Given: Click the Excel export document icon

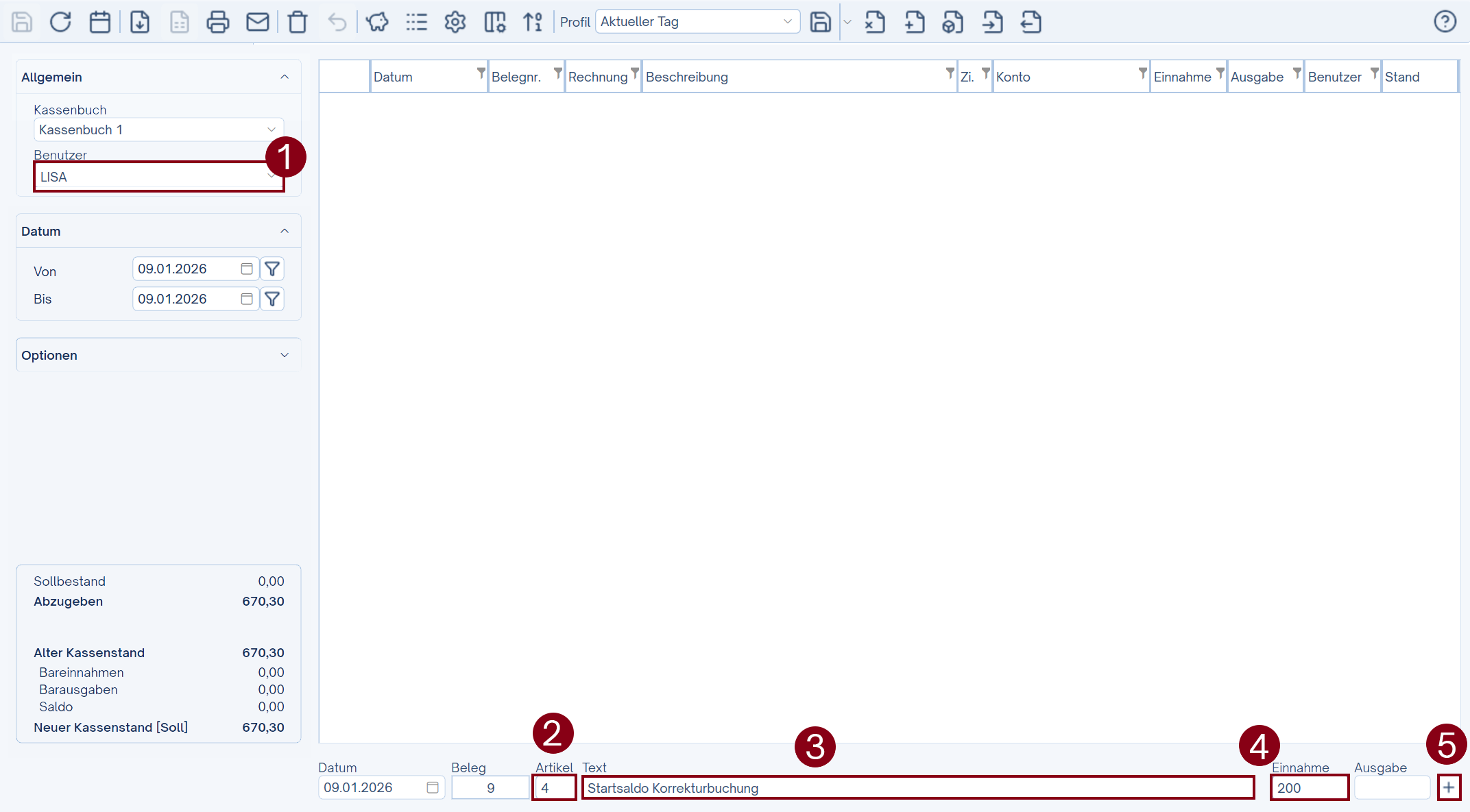Looking at the screenshot, I should pos(875,22).
